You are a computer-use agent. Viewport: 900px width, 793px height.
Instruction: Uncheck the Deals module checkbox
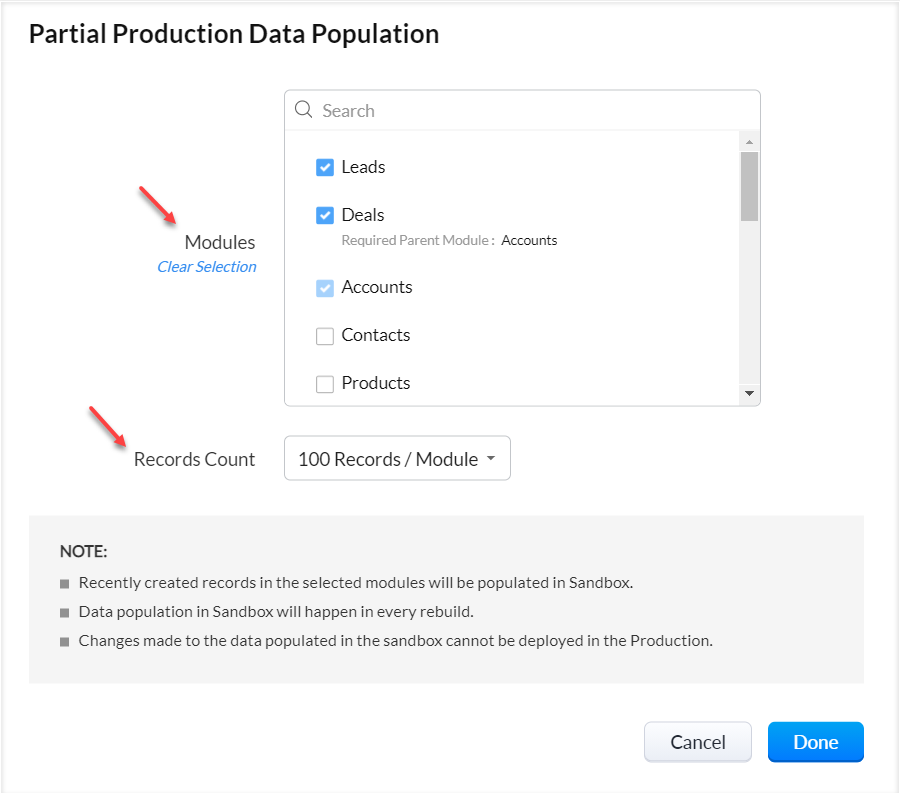click(x=324, y=215)
